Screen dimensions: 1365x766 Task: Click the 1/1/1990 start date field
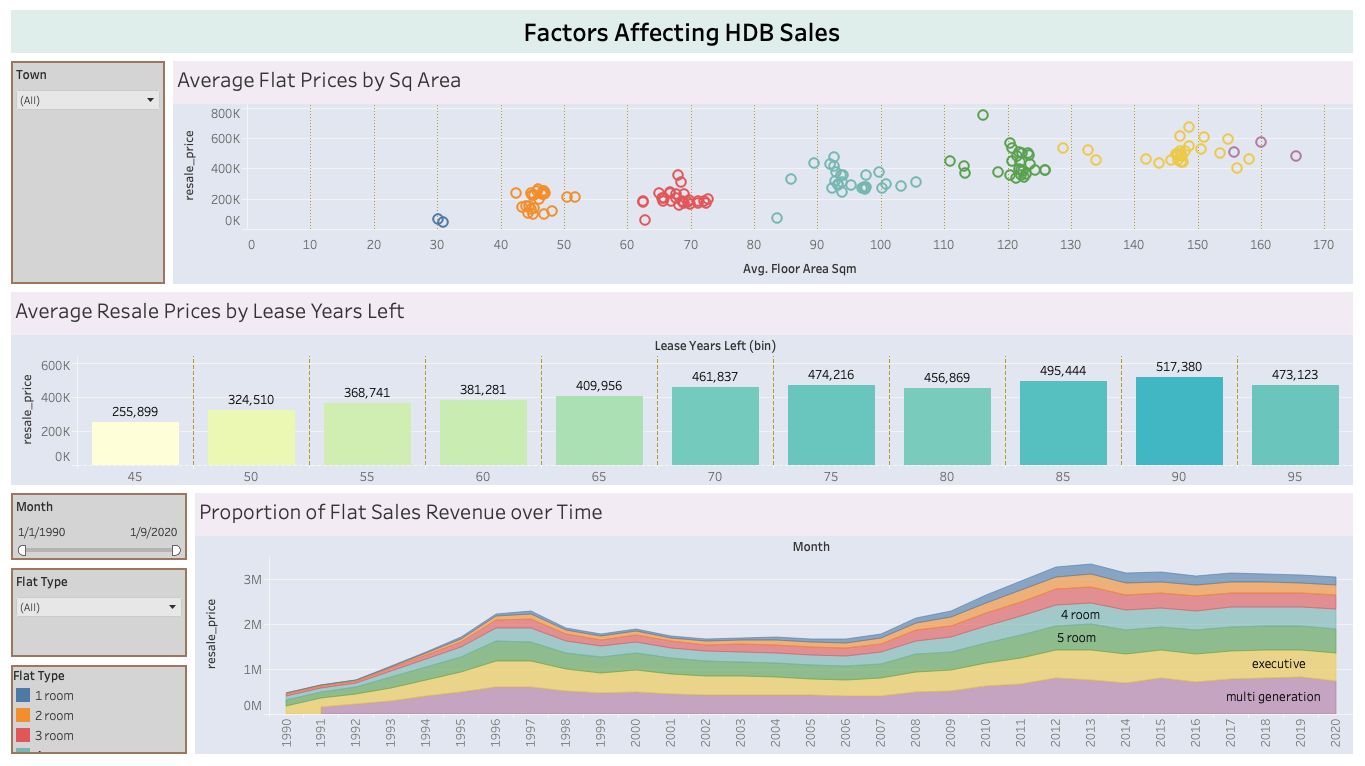(x=42, y=532)
